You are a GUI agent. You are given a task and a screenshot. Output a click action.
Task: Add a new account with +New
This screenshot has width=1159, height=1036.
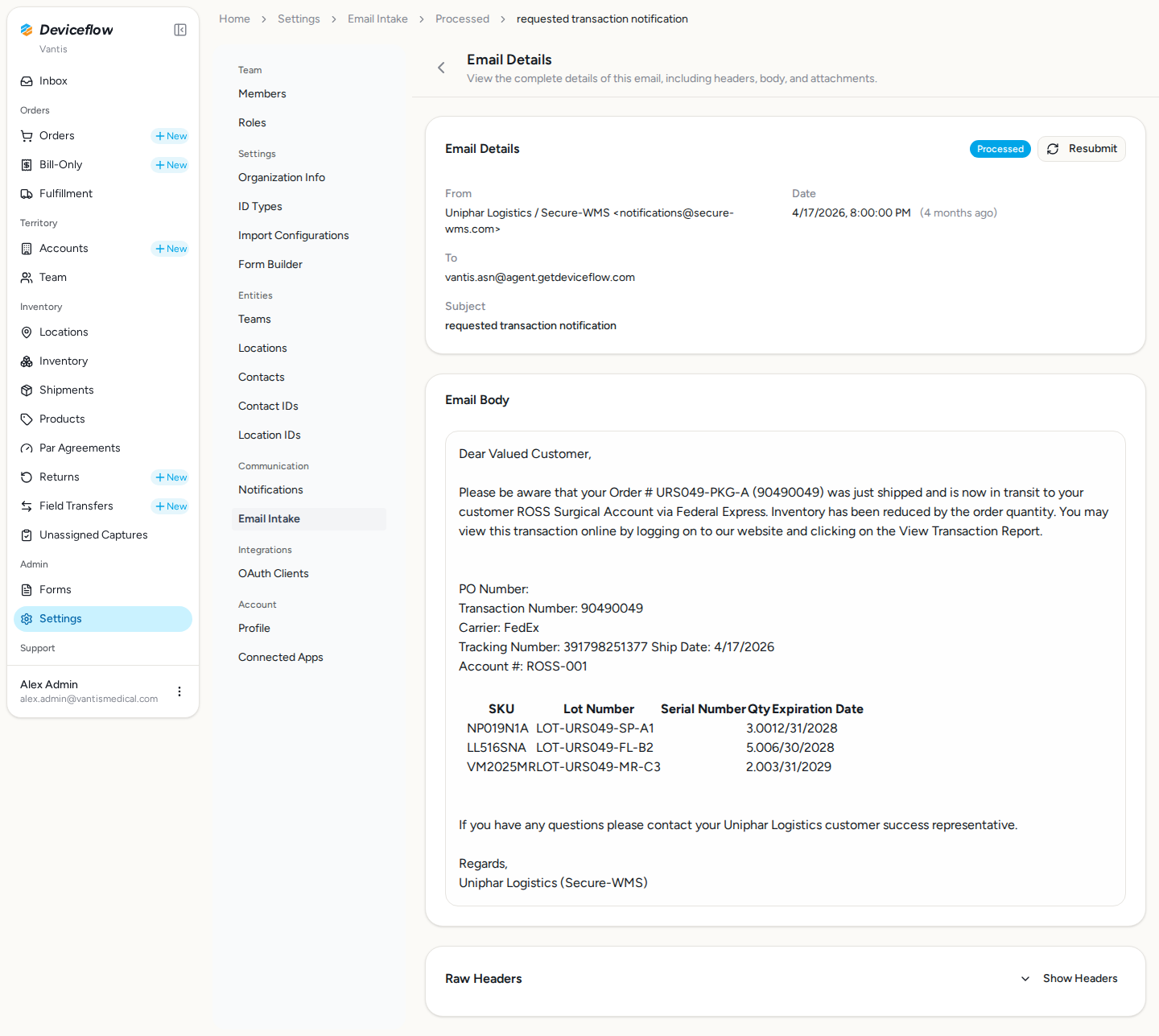[171, 249]
